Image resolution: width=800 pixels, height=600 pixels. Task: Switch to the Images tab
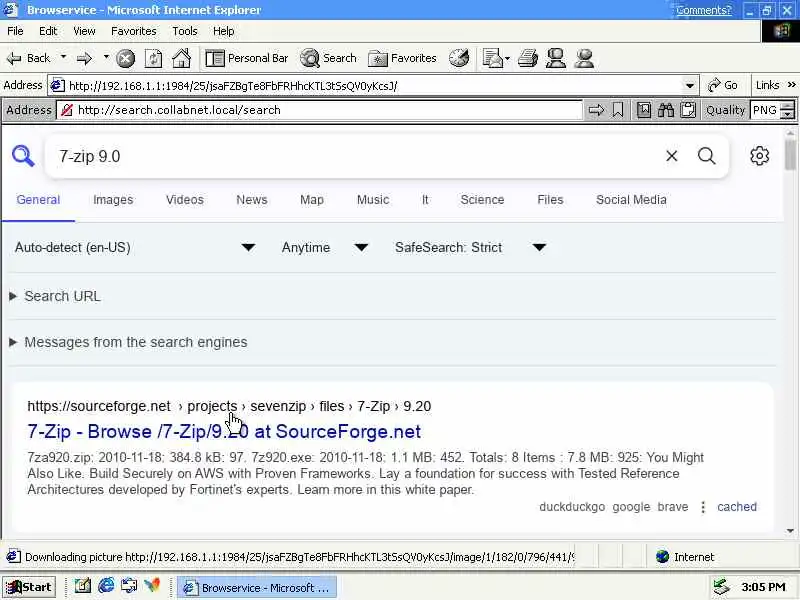click(x=113, y=199)
